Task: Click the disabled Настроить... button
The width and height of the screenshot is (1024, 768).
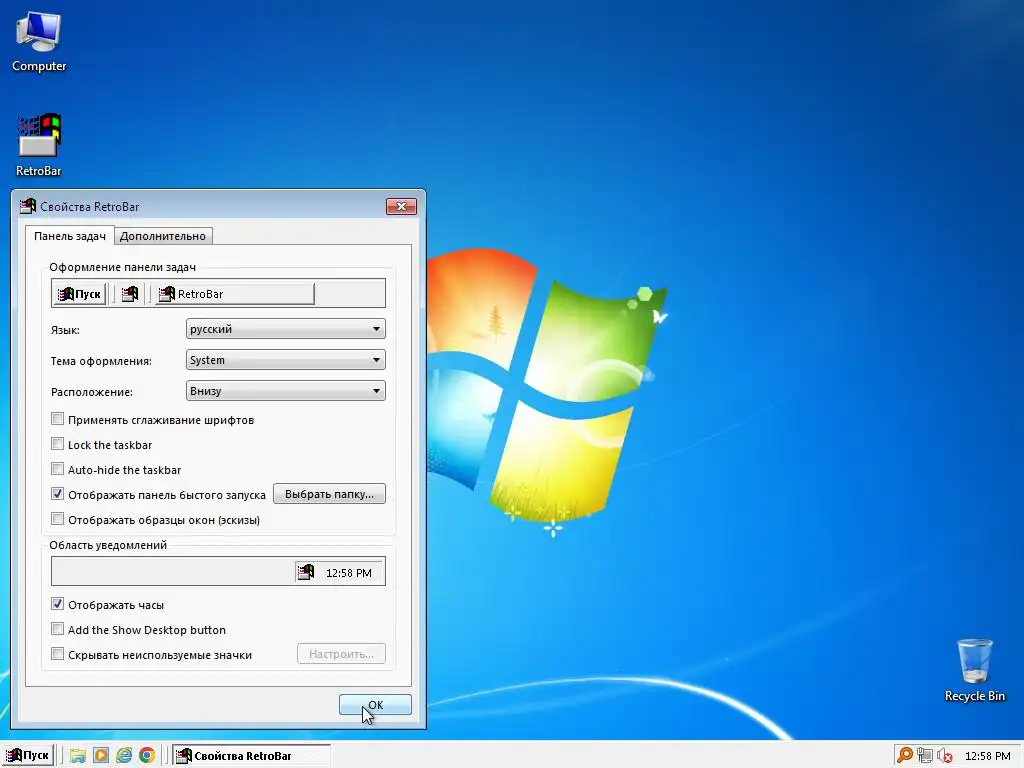Action: pos(342,654)
